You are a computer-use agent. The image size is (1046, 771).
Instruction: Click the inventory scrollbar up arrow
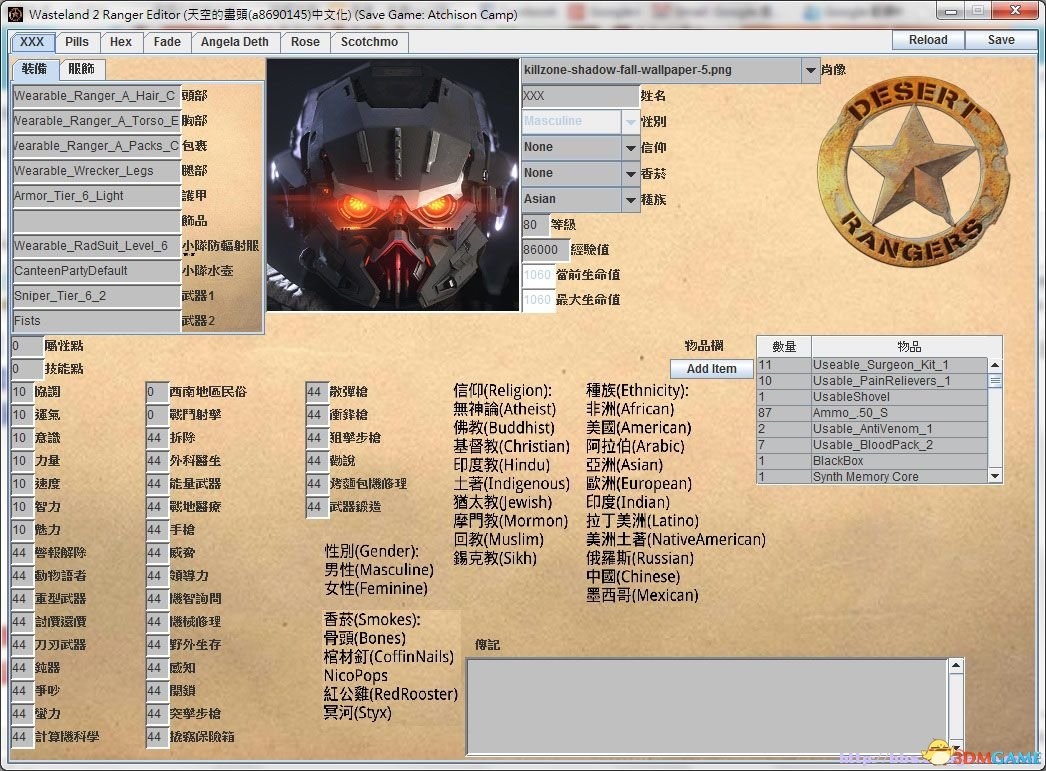(x=995, y=365)
